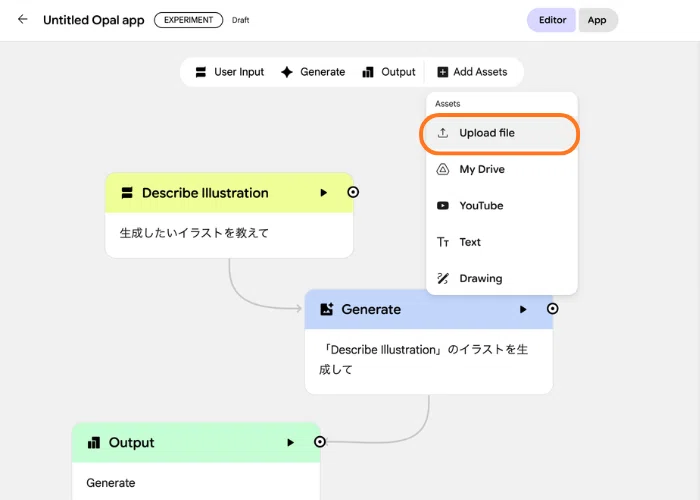The width and height of the screenshot is (700, 500).
Task: Switch to the Editor tab
Action: click(x=552, y=20)
